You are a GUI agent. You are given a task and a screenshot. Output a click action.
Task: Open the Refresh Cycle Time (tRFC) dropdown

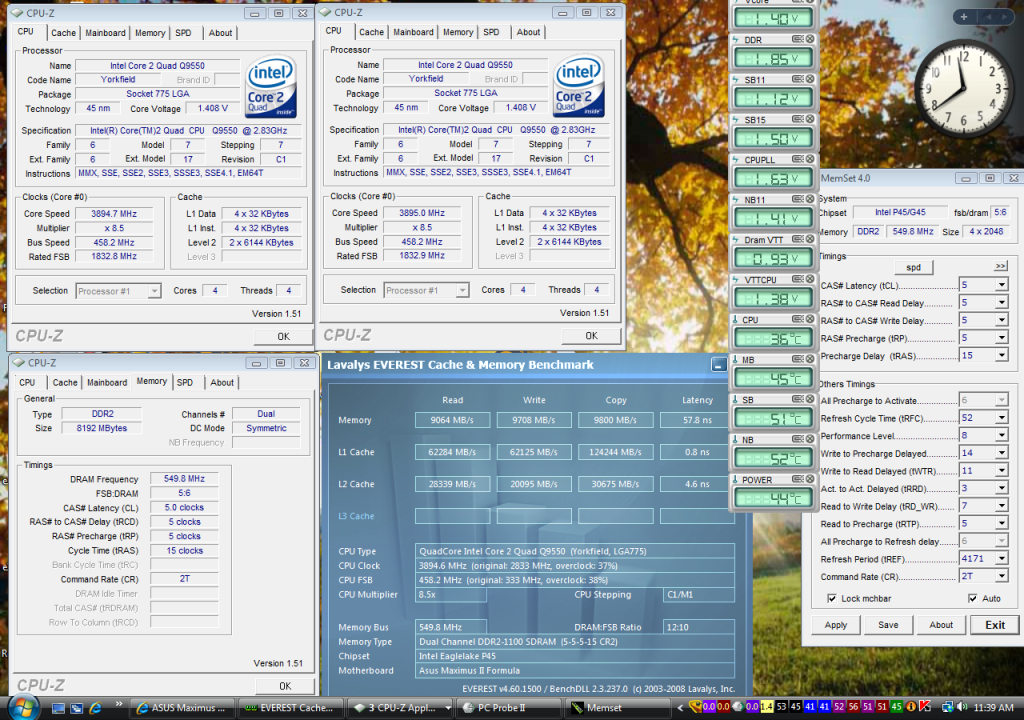click(x=1001, y=417)
